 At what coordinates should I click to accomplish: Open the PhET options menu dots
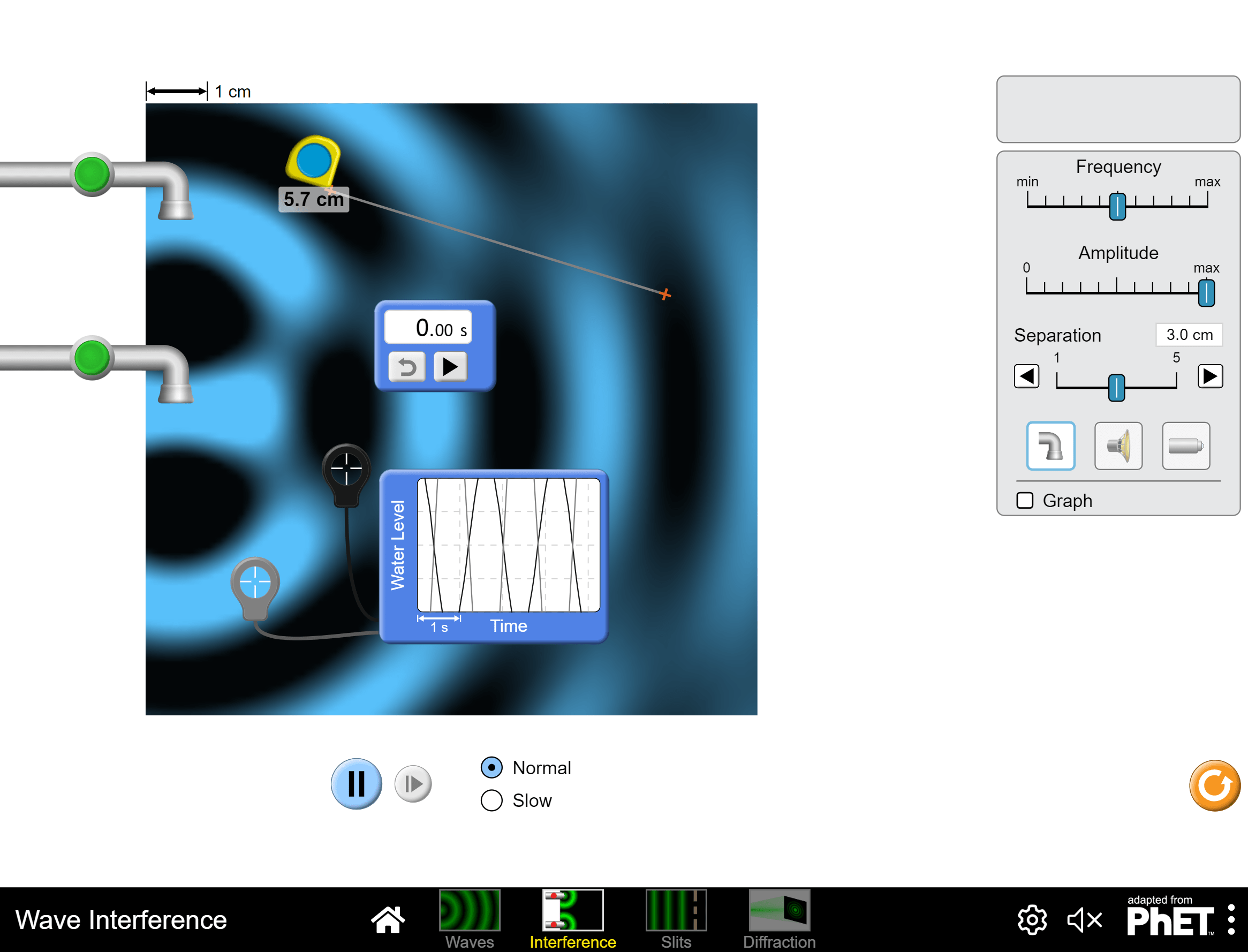coord(1231,920)
